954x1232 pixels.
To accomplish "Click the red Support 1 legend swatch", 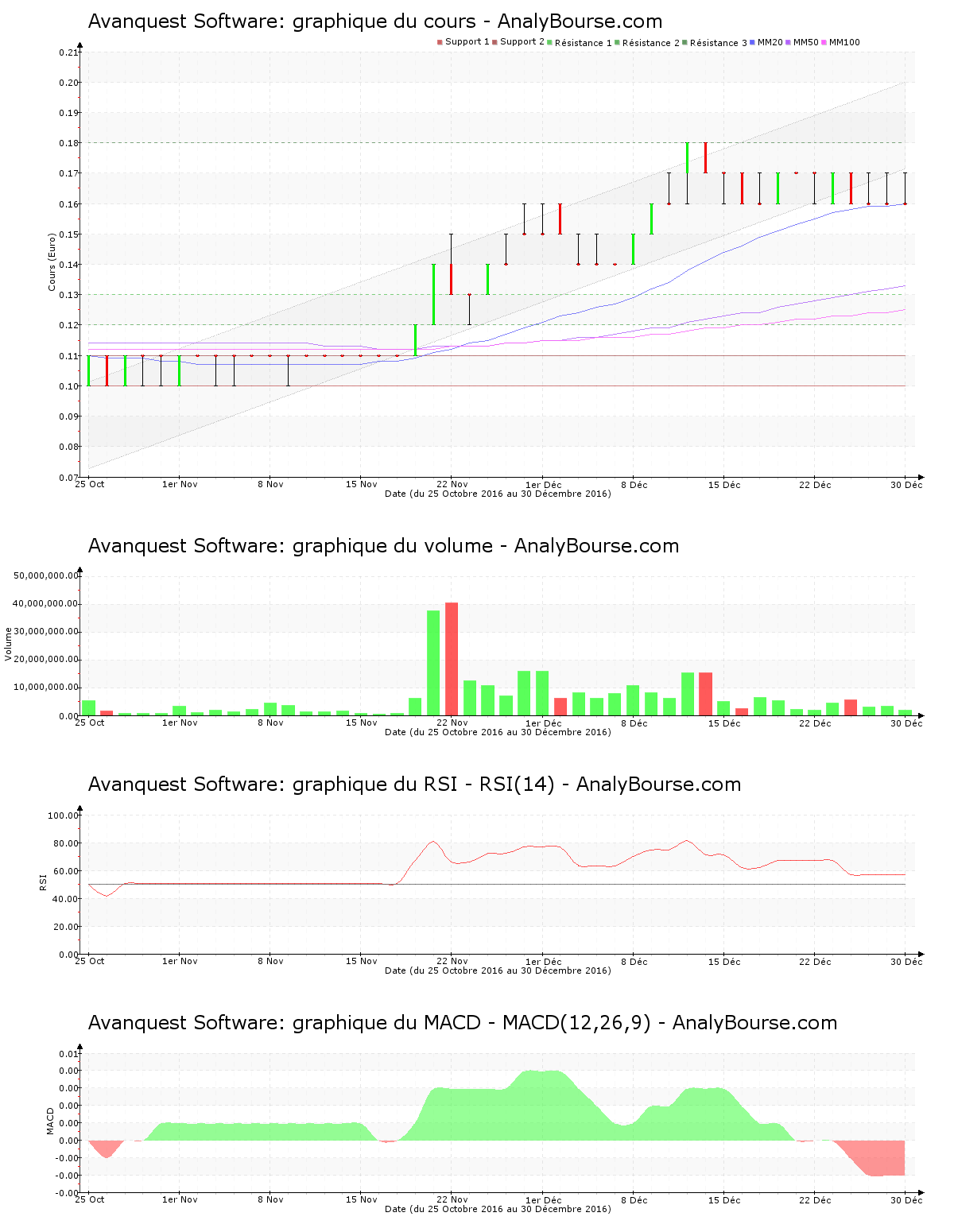I will pyautogui.click(x=440, y=42).
